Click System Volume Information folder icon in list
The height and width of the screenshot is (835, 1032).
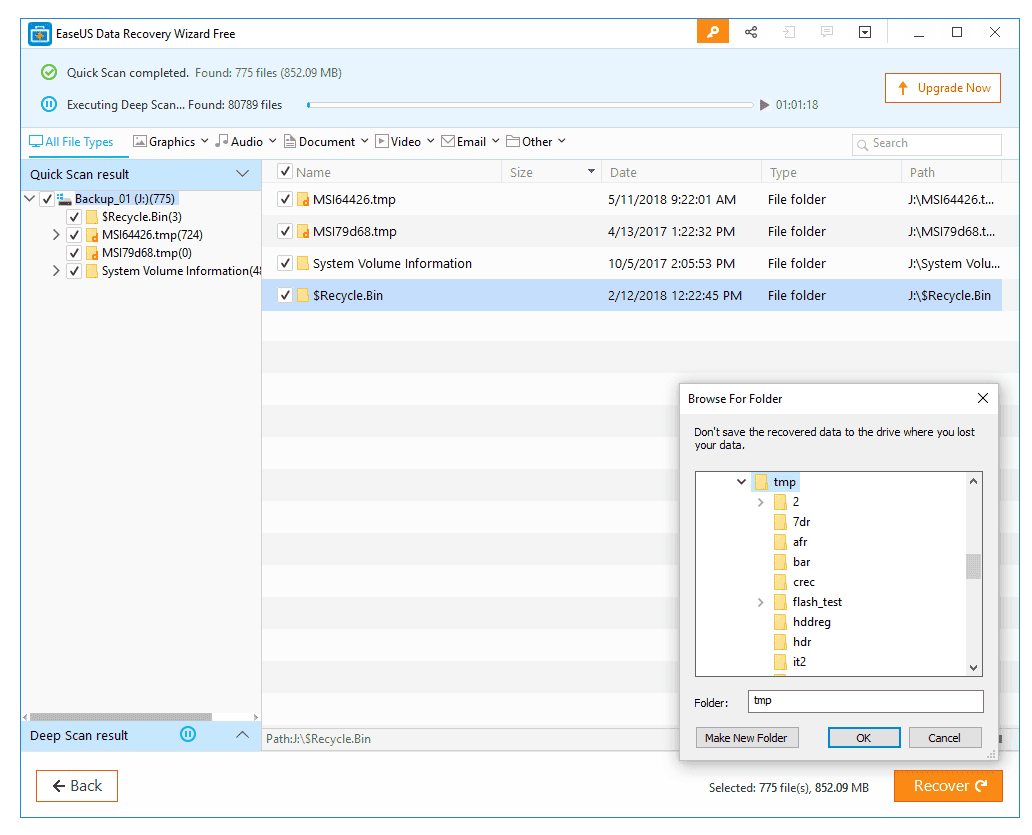pyautogui.click(x=303, y=263)
